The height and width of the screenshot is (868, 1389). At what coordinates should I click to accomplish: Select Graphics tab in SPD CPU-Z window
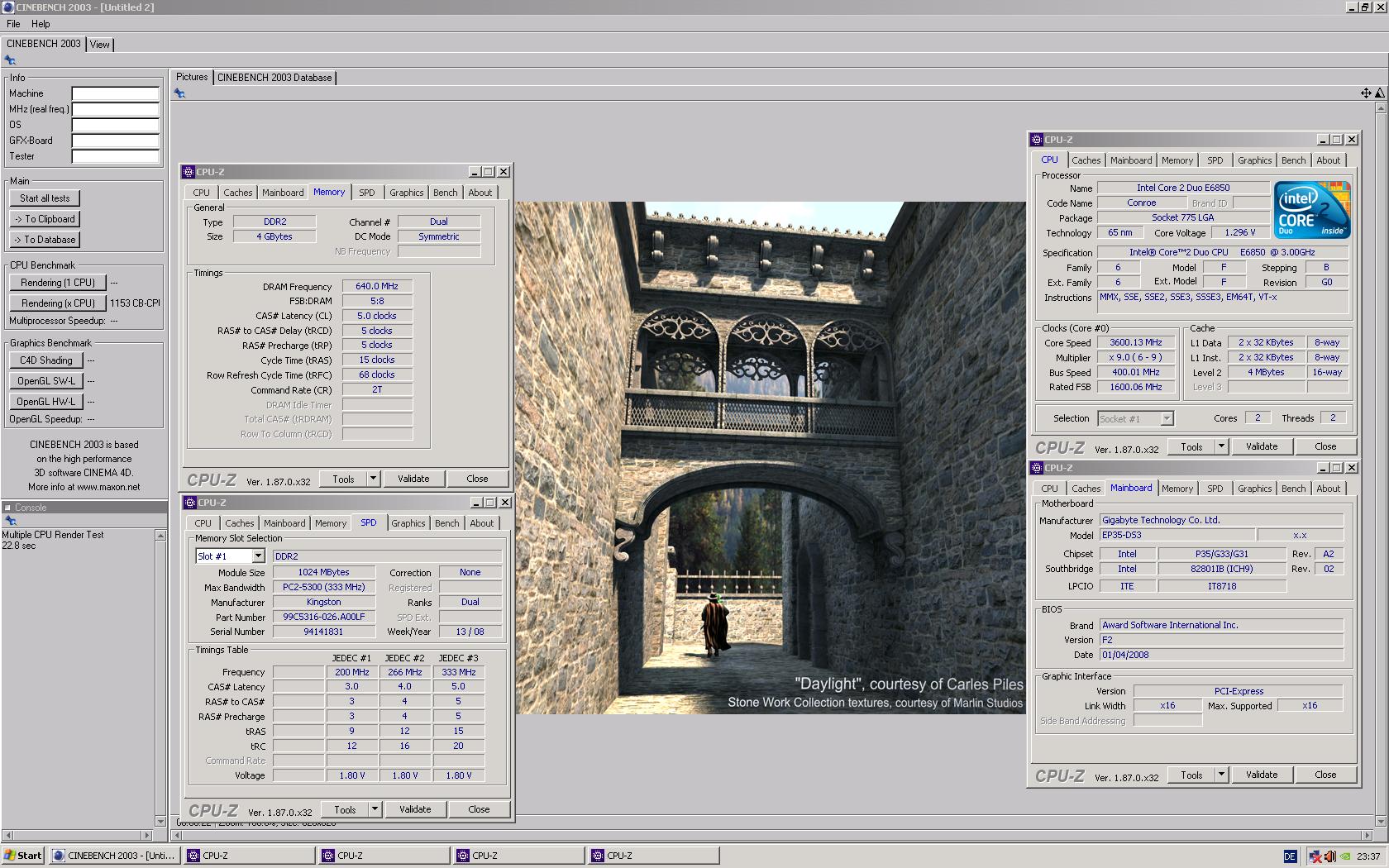(x=408, y=523)
